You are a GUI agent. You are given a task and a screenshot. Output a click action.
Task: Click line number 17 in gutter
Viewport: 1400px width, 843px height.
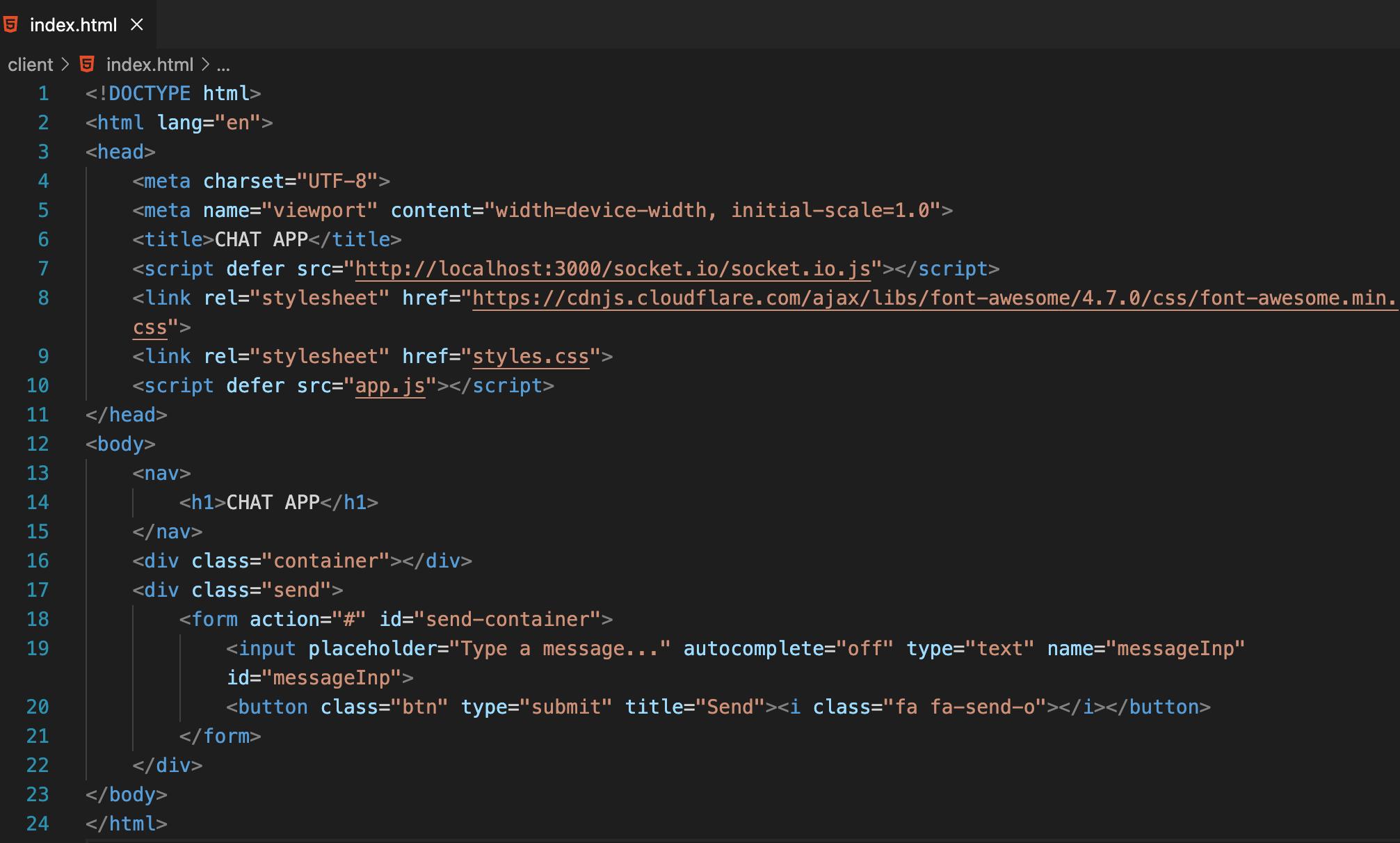38,590
